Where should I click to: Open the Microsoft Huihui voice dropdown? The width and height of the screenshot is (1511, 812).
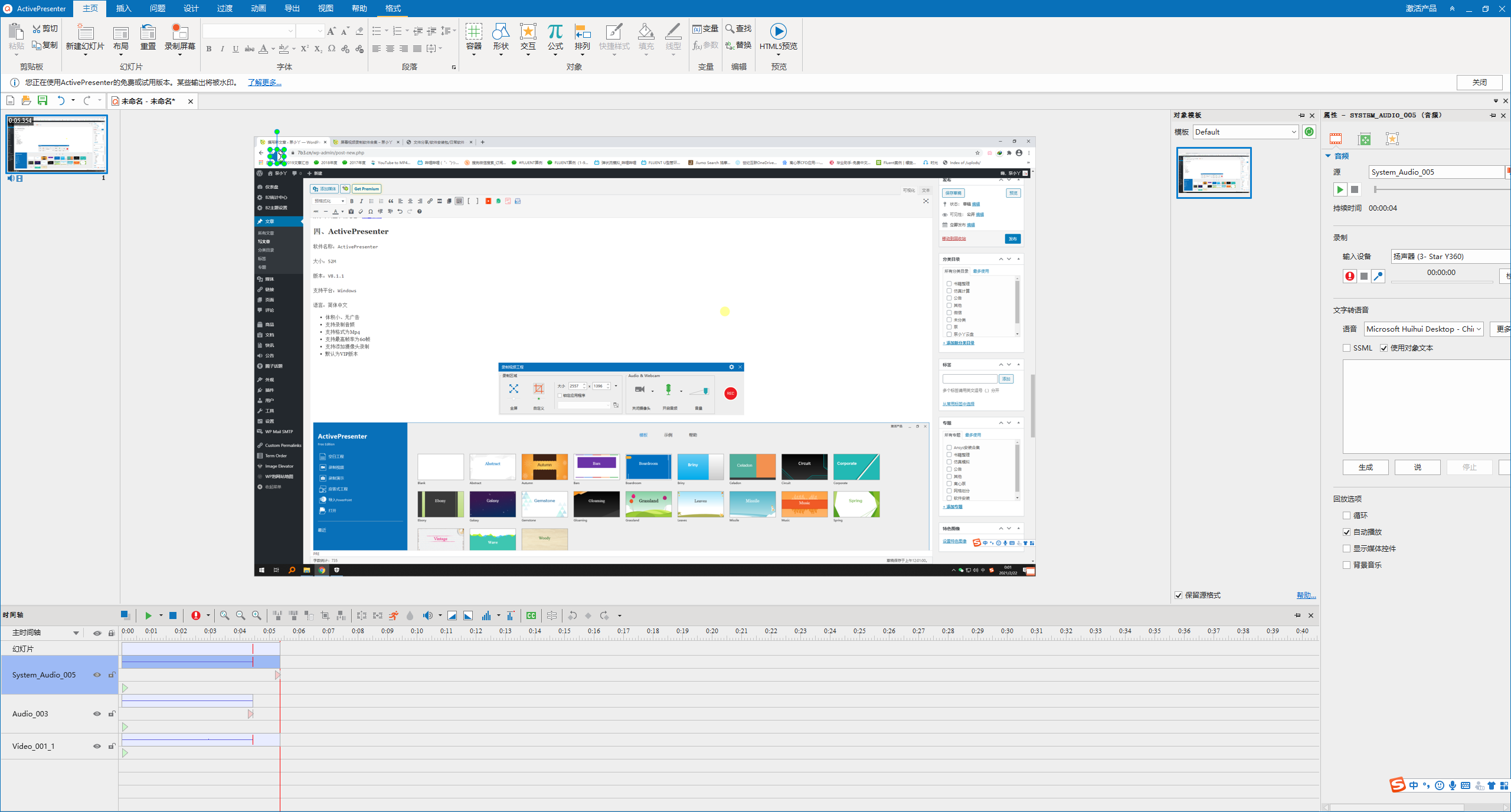click(1424, 329)
